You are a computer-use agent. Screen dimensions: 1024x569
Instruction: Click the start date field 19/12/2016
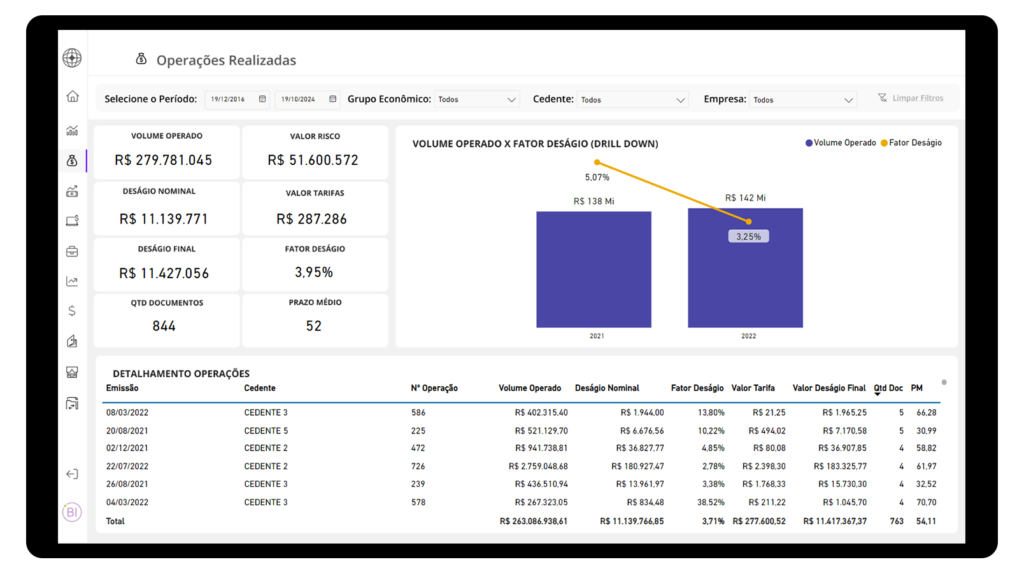point(230,99)
